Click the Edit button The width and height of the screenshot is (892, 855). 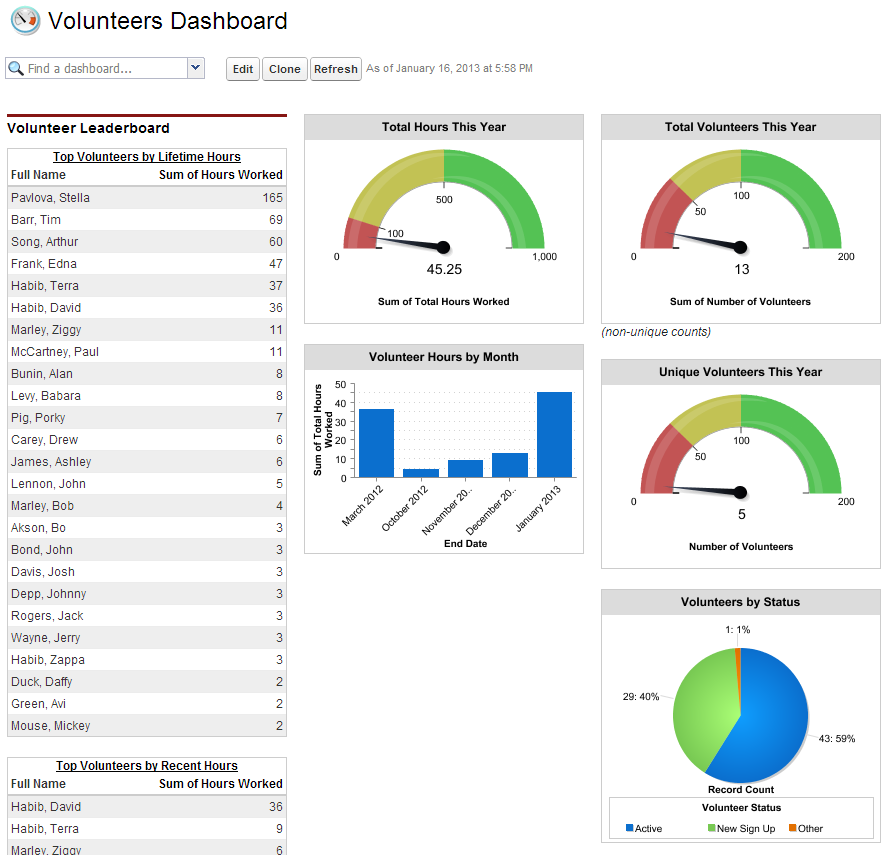point(242,69)
